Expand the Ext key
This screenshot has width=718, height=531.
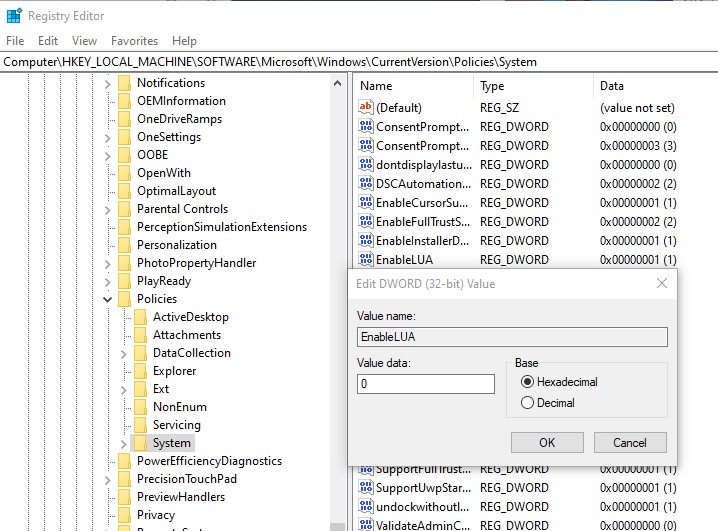tap(123, 390)
